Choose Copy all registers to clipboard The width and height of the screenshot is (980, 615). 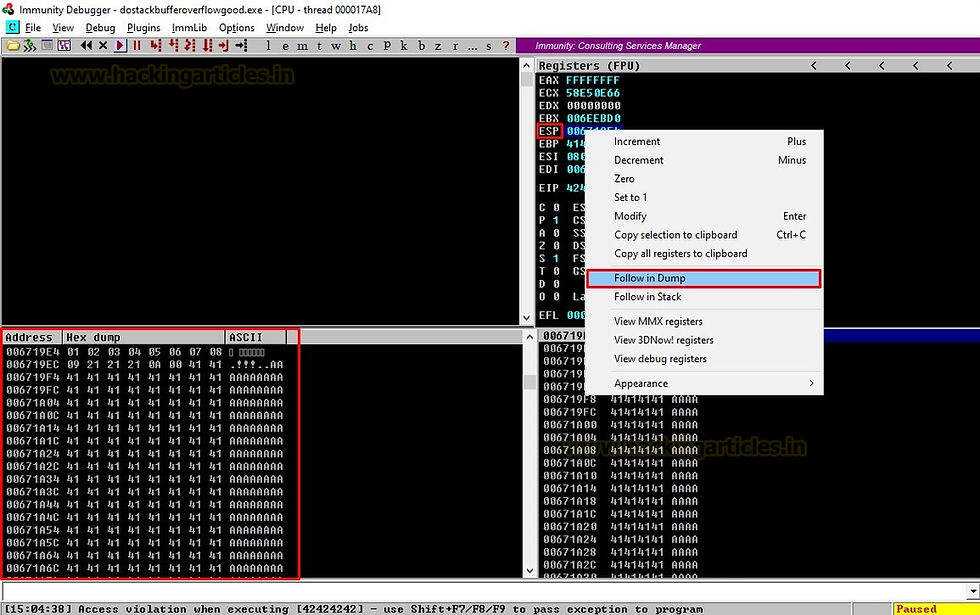(x=704, y=254)
